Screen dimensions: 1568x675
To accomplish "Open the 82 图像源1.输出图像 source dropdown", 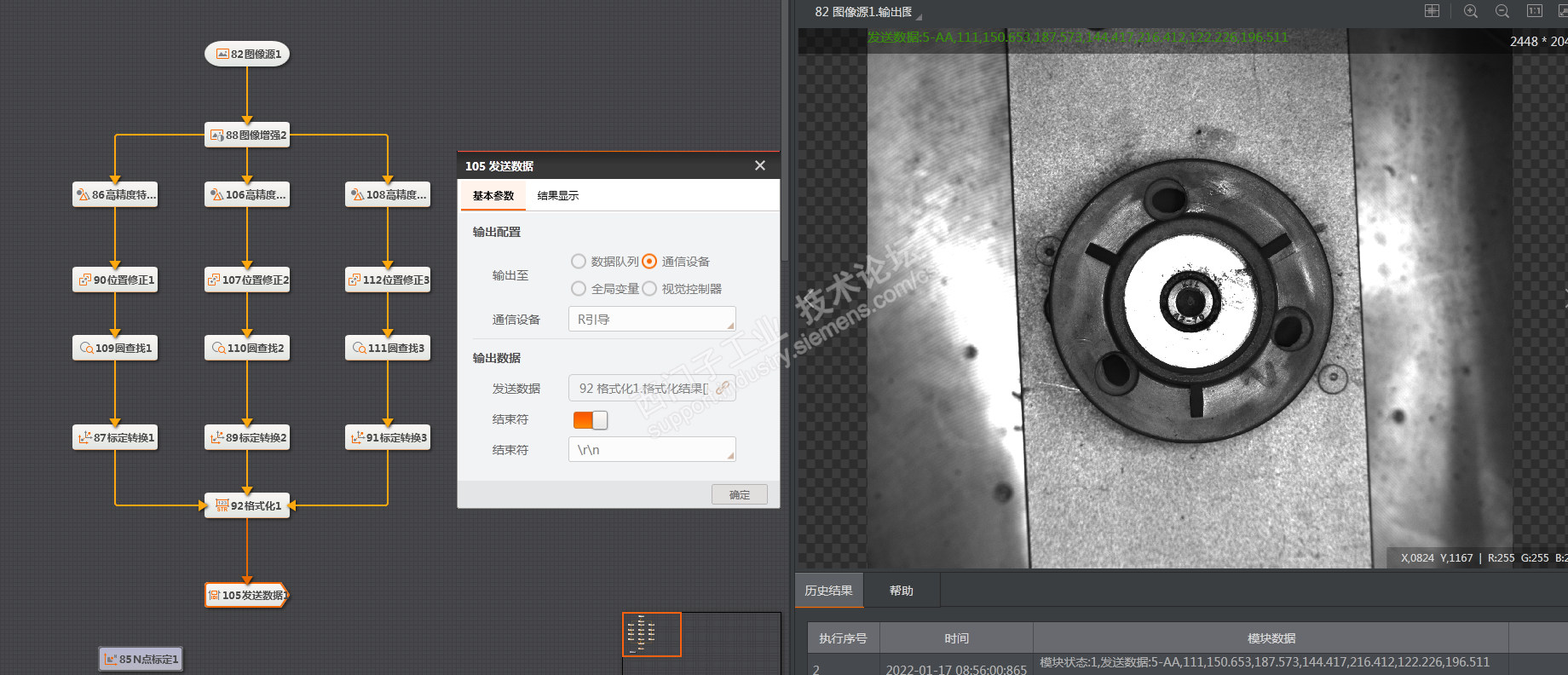I will [x=868, y=12].
